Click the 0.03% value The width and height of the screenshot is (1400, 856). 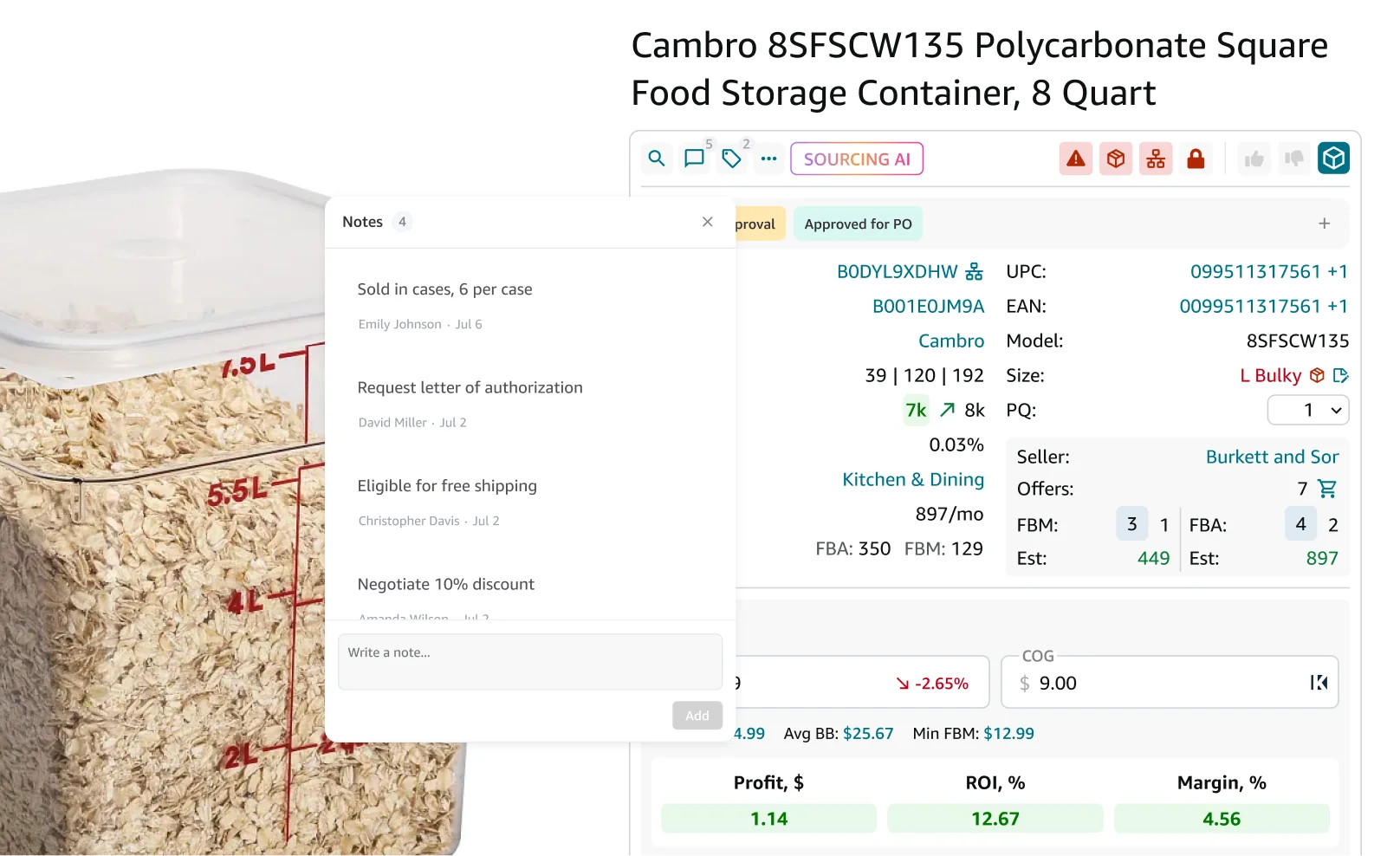tap(956, 445)
